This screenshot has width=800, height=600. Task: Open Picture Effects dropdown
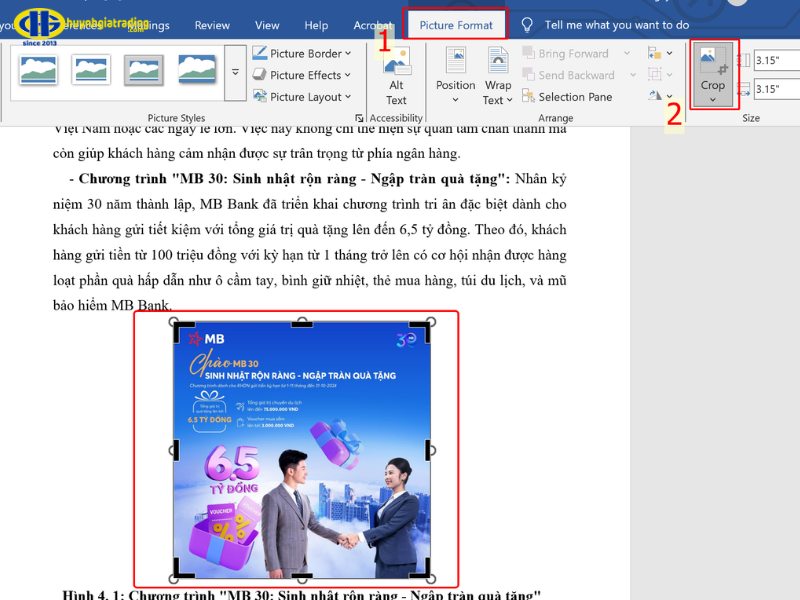click(302, 75)
